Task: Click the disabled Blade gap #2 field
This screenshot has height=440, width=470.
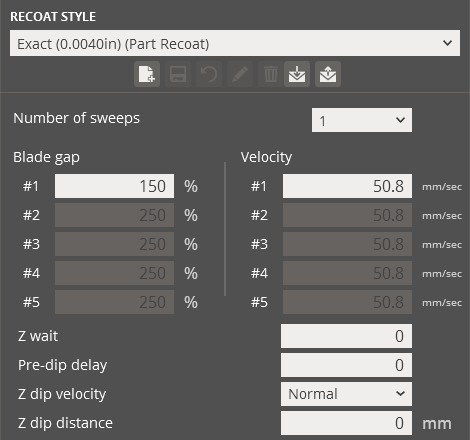Action: (114, 215)
